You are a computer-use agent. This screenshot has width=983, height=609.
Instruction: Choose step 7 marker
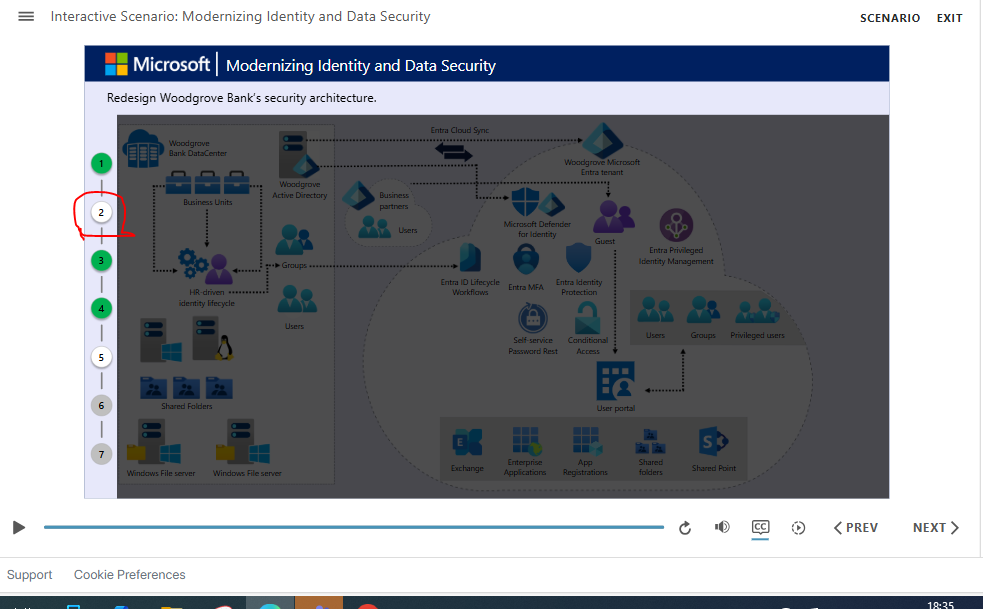pyautogui.click(x=101, y=454)
